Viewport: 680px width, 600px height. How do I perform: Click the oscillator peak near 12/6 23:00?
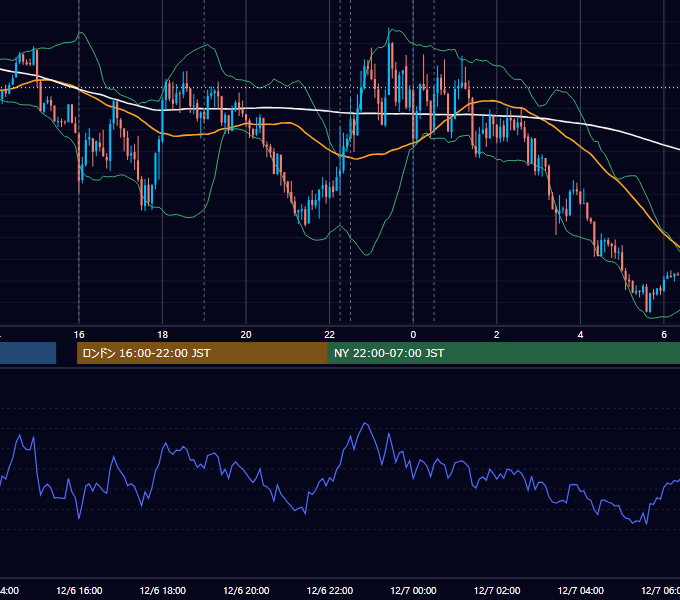(x=365, y=424)
